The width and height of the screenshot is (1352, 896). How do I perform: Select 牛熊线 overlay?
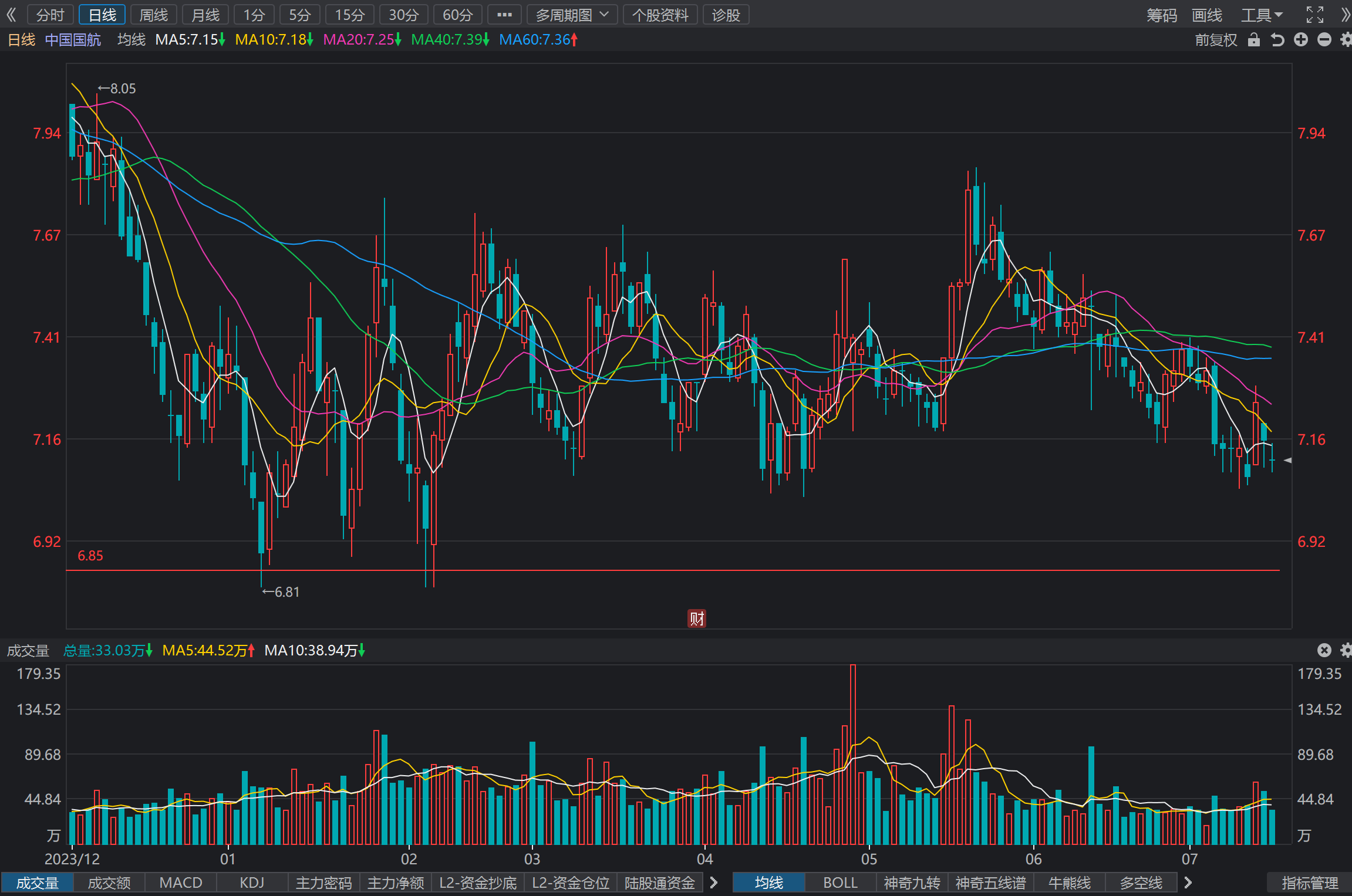coord(1070,883)
